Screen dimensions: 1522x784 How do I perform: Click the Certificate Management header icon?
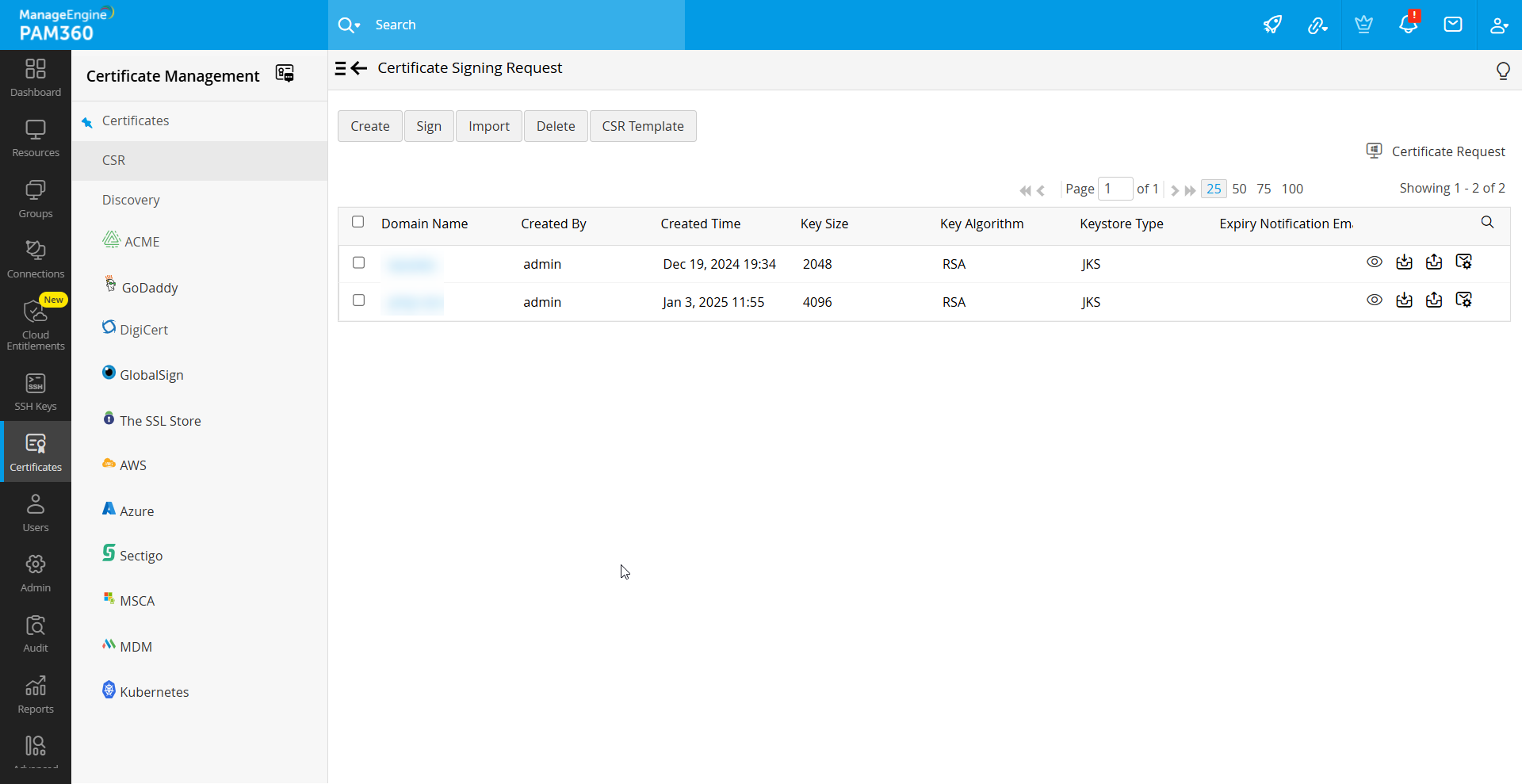[285, 74]
